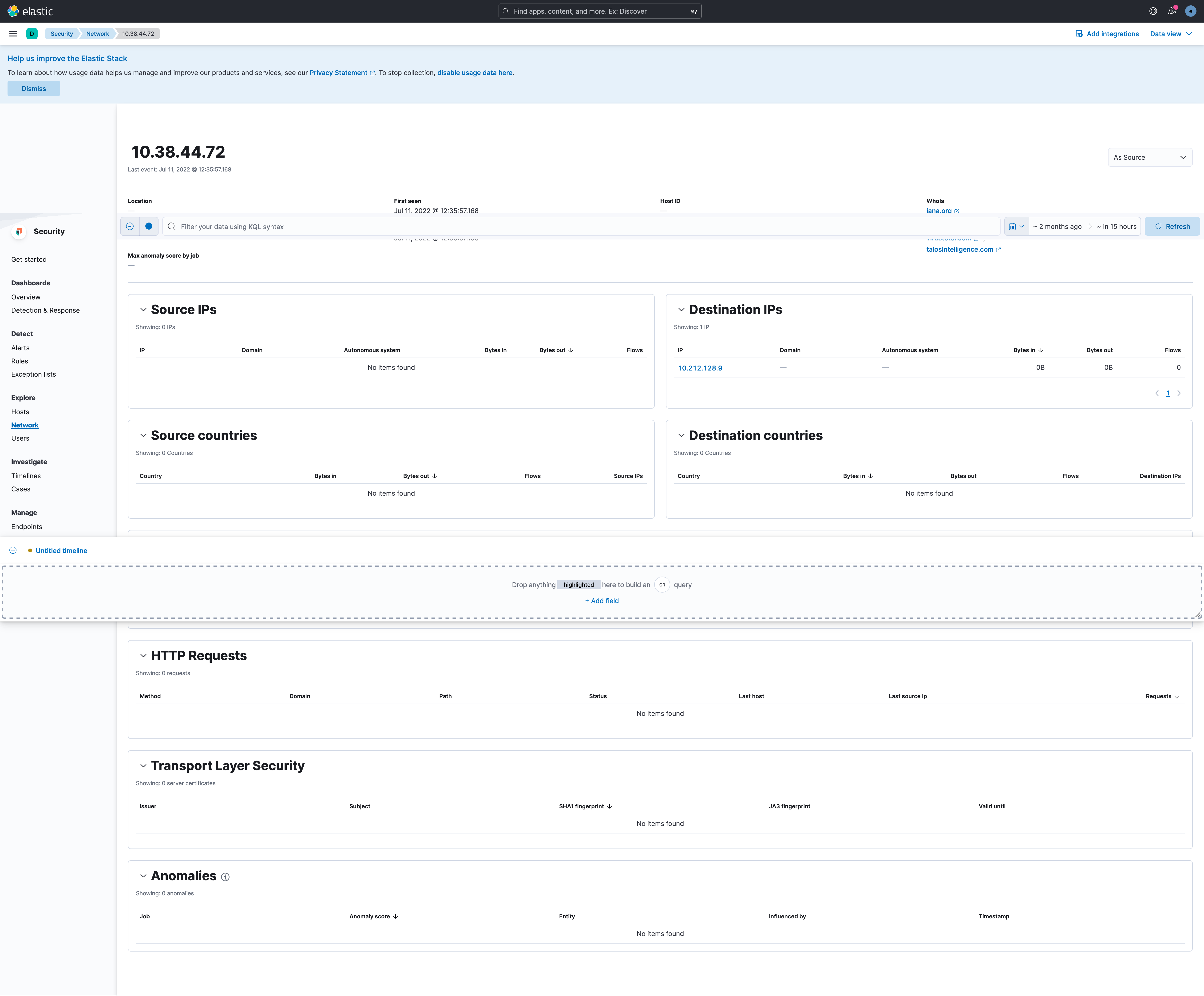This screenshot has height=996, width=1204.
Task: Collapse the Anomalies panel
Action: (143, 876)
